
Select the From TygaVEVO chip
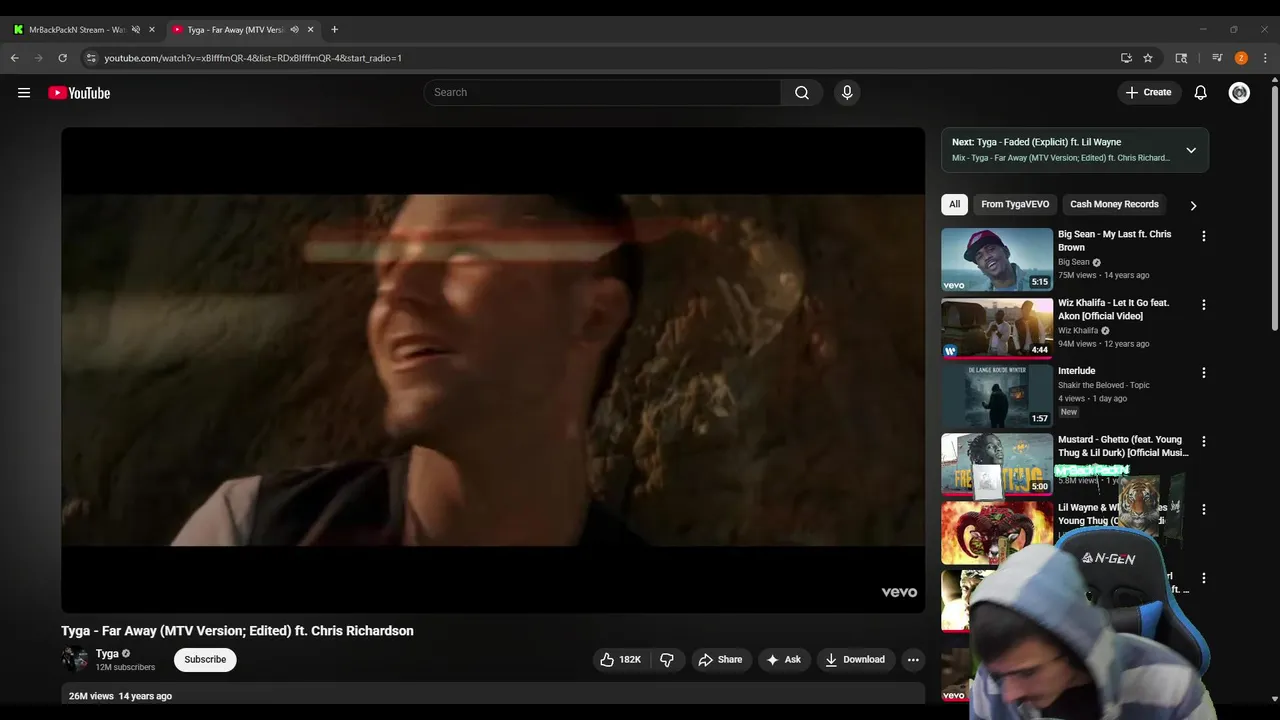(x=1015, y=204)
